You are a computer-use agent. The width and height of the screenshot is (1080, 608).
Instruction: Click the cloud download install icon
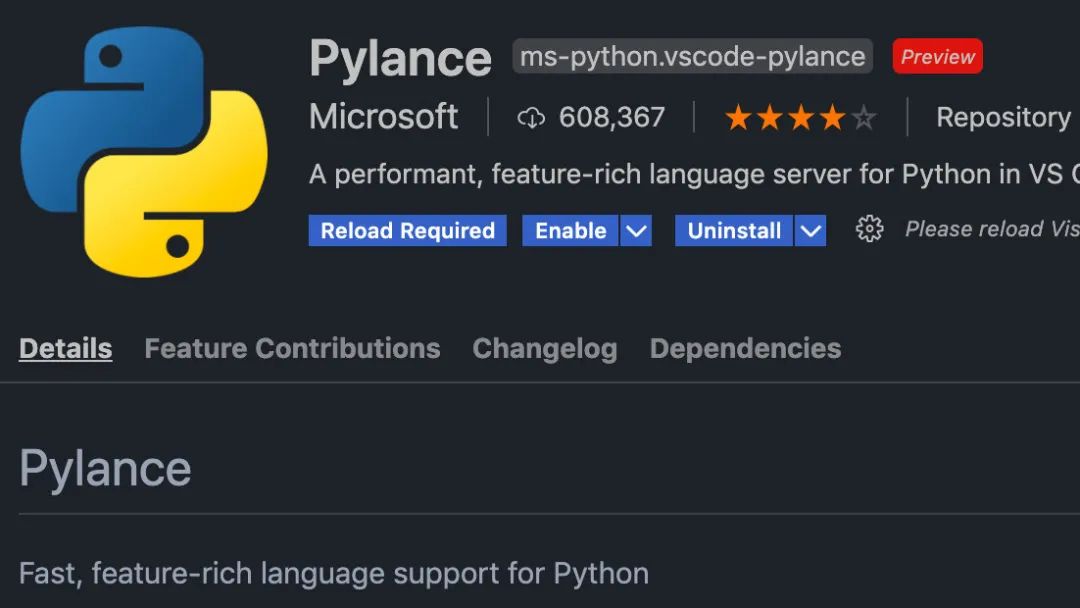pos(531,118)
